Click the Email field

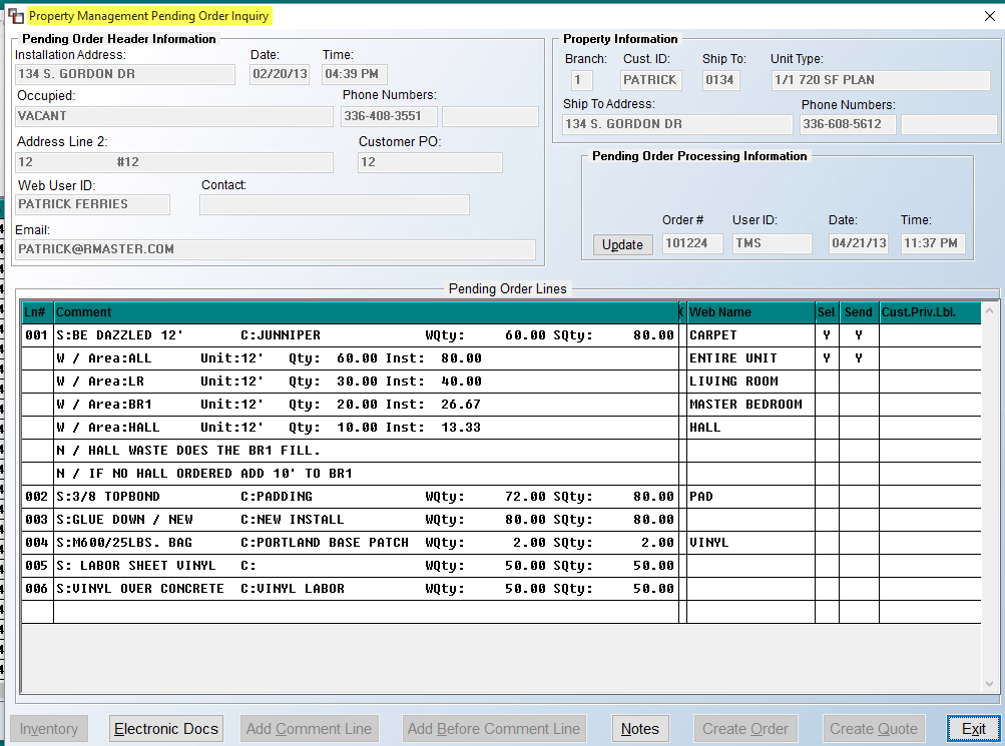coord(275,249)
